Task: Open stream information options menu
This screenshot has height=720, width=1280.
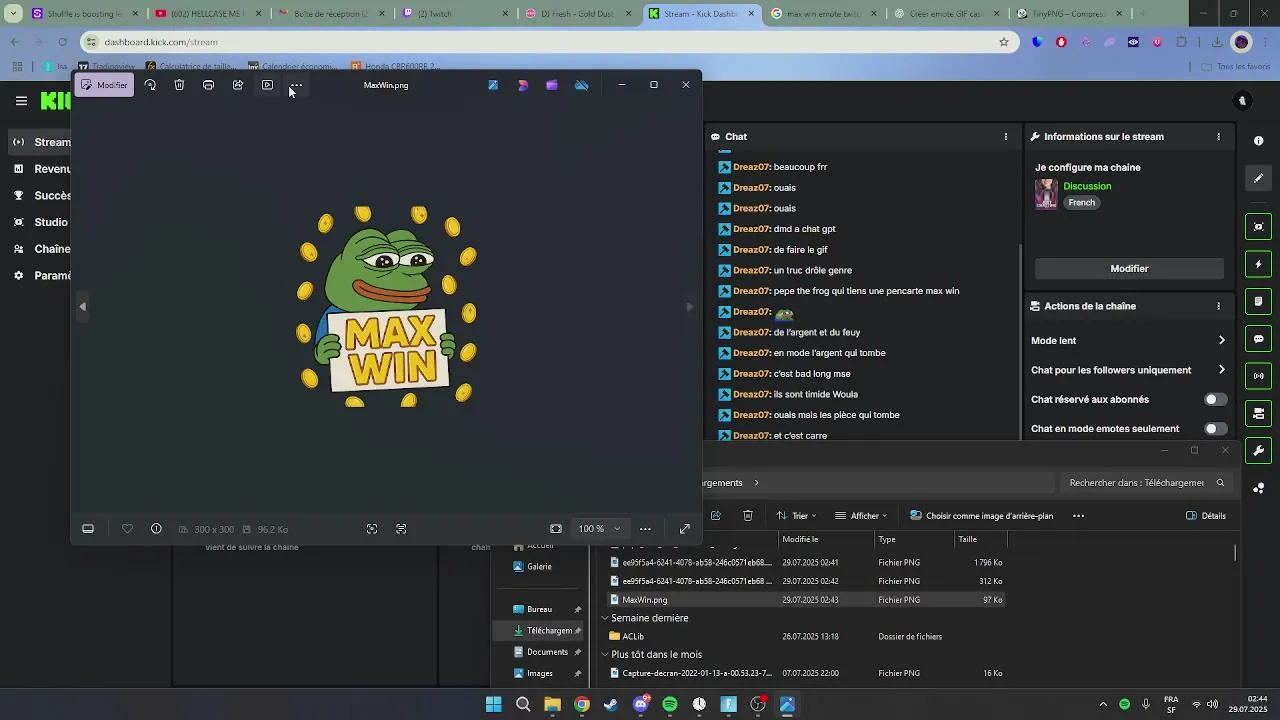Action: point(1218,137)
